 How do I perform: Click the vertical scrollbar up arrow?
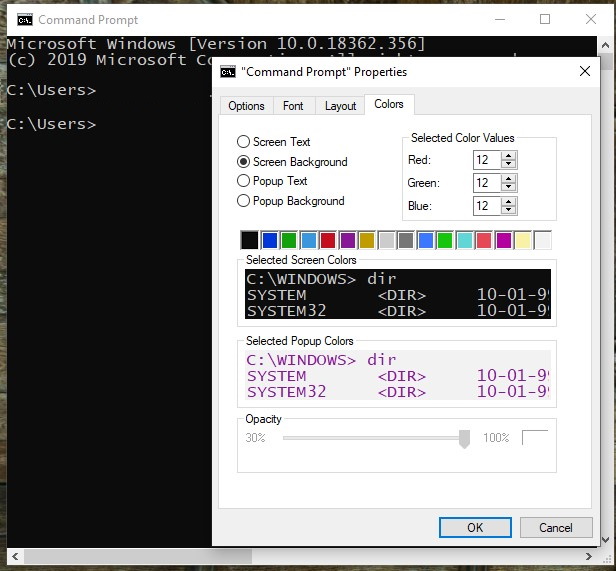click(x=605, y=45)
